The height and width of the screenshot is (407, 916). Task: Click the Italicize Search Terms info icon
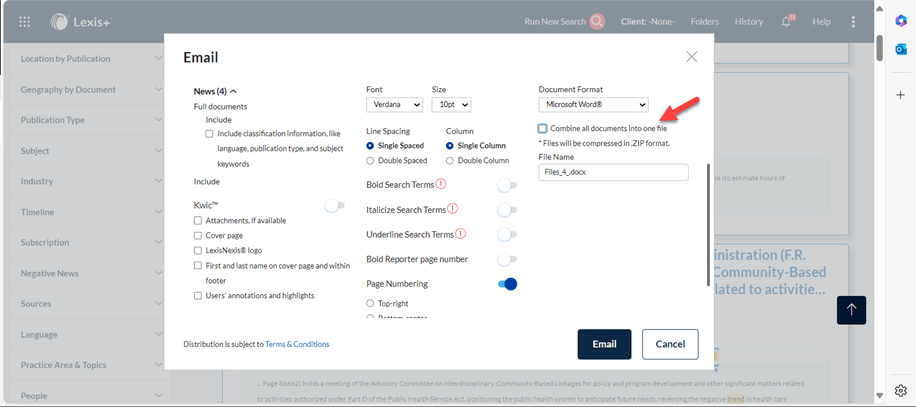click(453, 208)
